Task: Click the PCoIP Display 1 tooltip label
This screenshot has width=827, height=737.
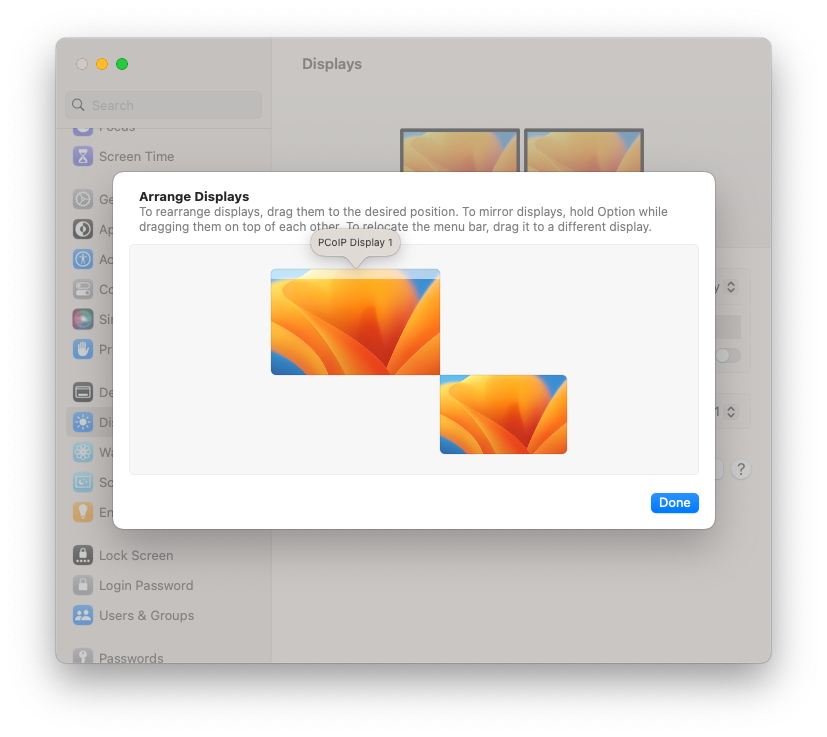Action: 355,242
